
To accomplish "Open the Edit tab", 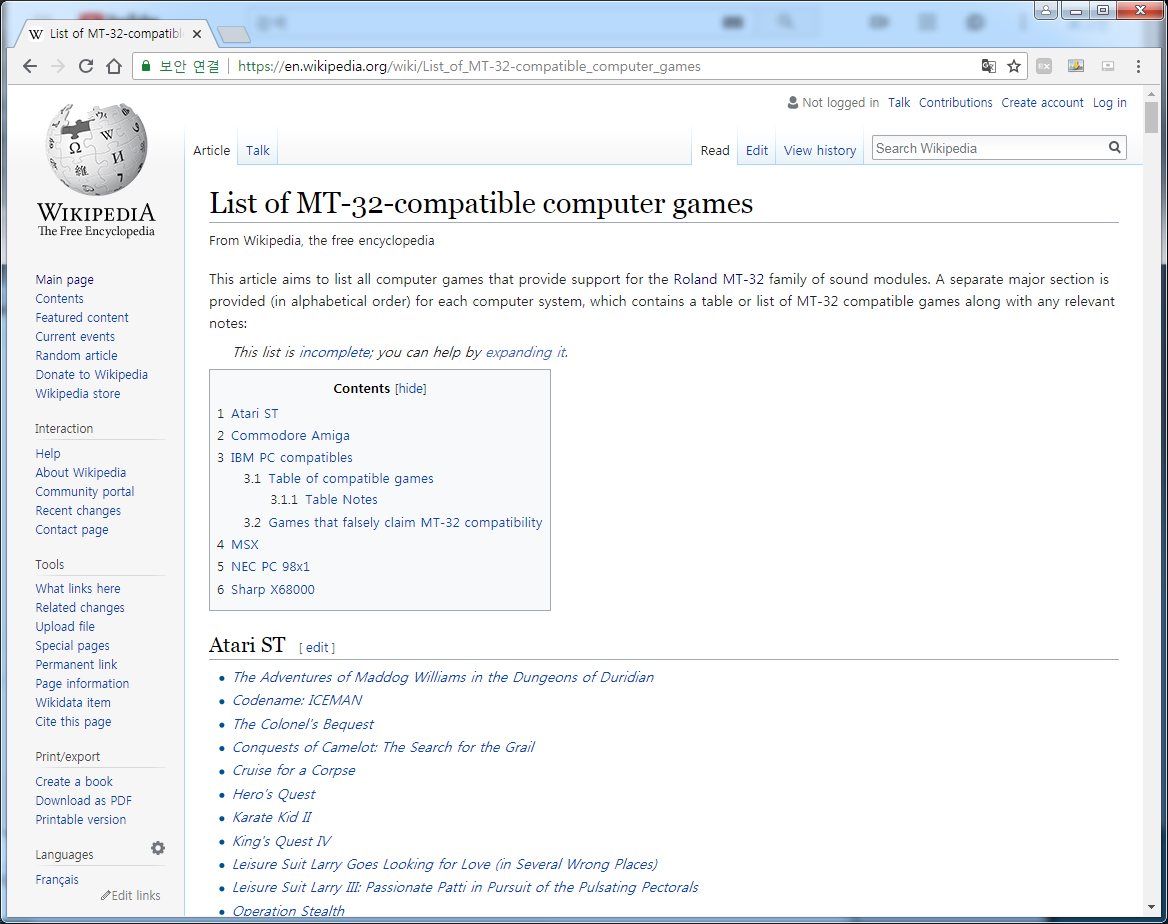I will pyautogui.click(x=757, y=151).
